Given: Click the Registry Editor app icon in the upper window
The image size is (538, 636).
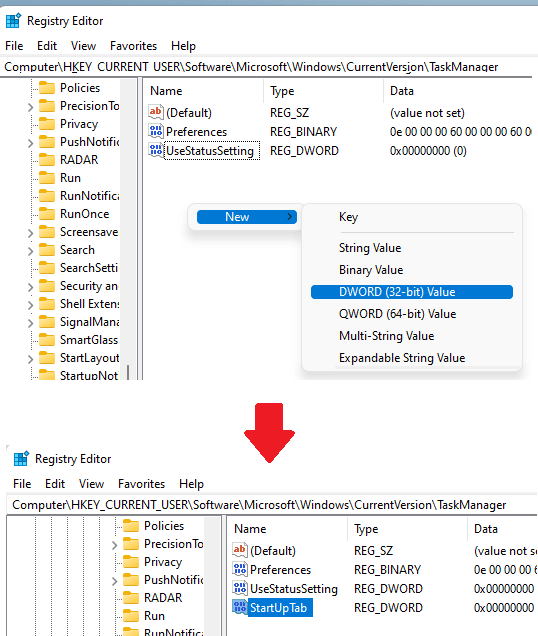Looking at the screenshot, I should [x=13, y=20].
